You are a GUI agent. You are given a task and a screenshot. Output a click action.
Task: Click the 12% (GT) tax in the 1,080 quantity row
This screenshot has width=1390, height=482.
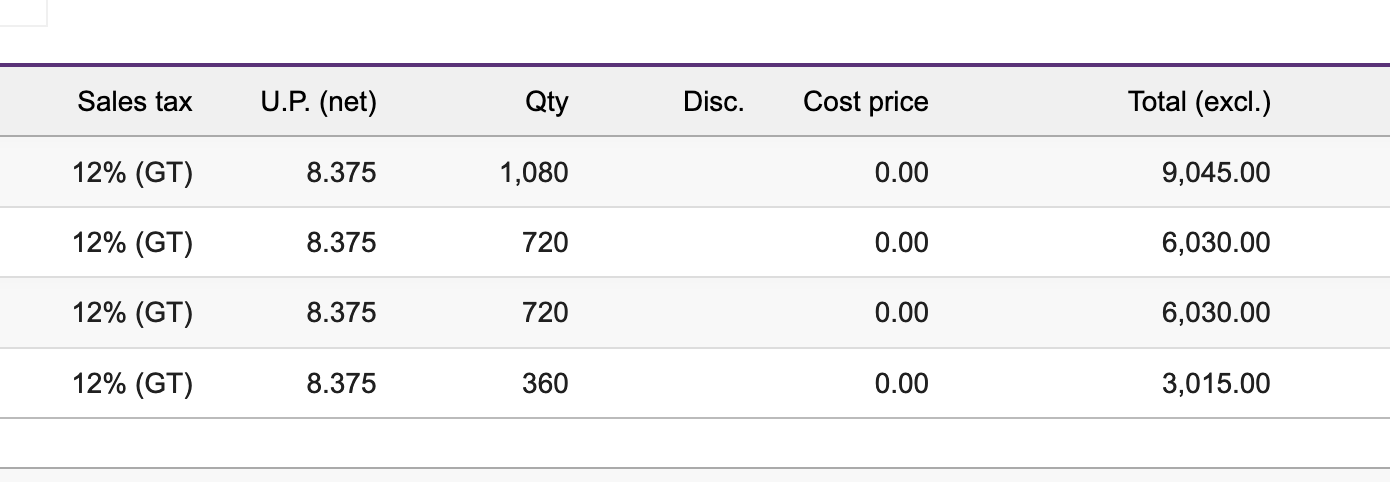click(x=132, y=173)
